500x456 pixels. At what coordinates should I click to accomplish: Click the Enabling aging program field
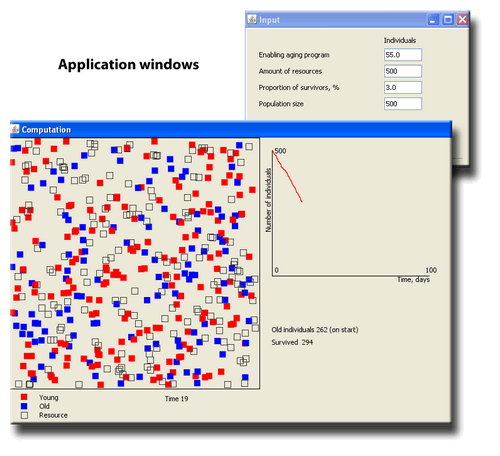(403, 55)
